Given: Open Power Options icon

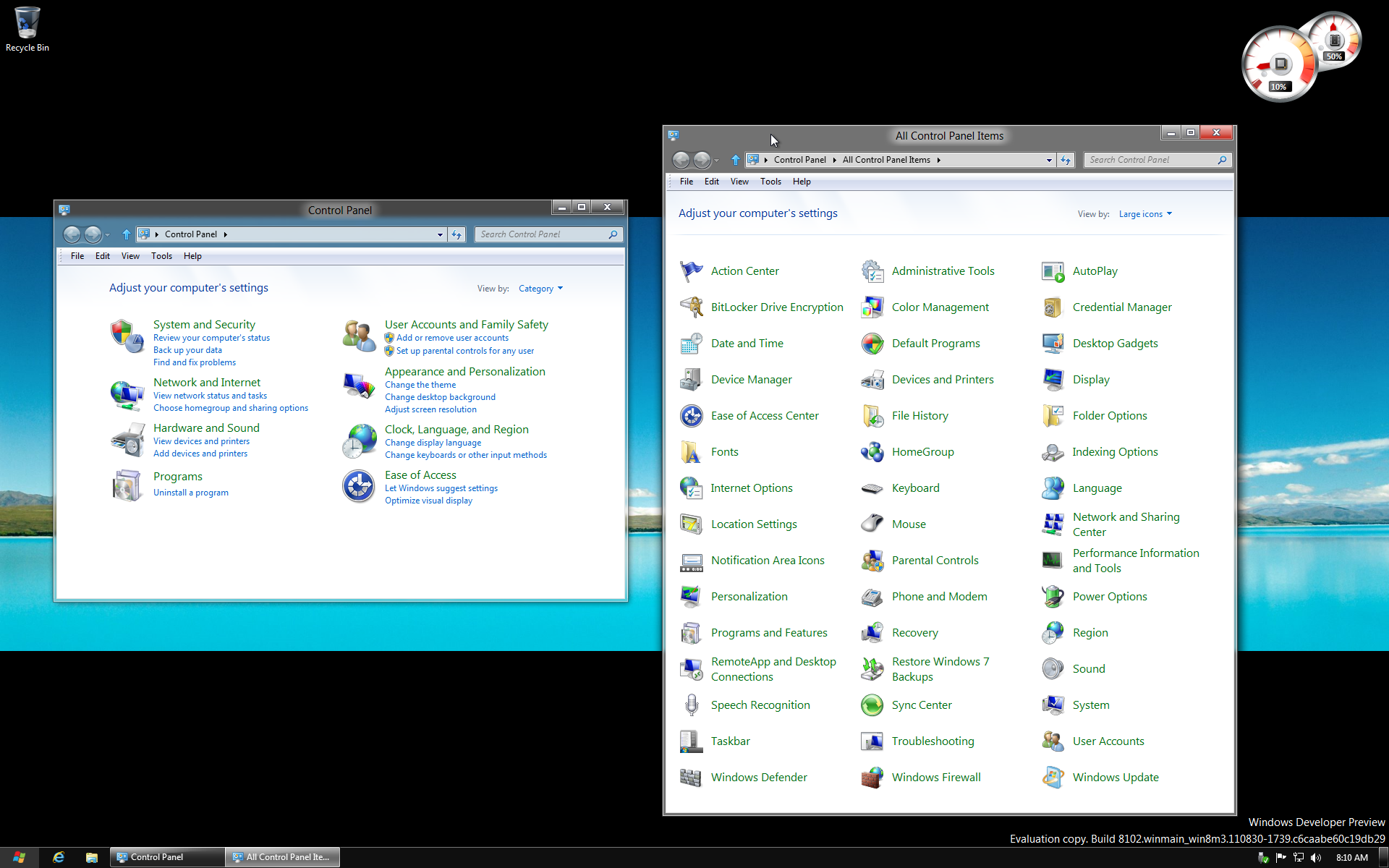Looking at the screenshot, I should pyautogui.click(x=1053, y=597).
